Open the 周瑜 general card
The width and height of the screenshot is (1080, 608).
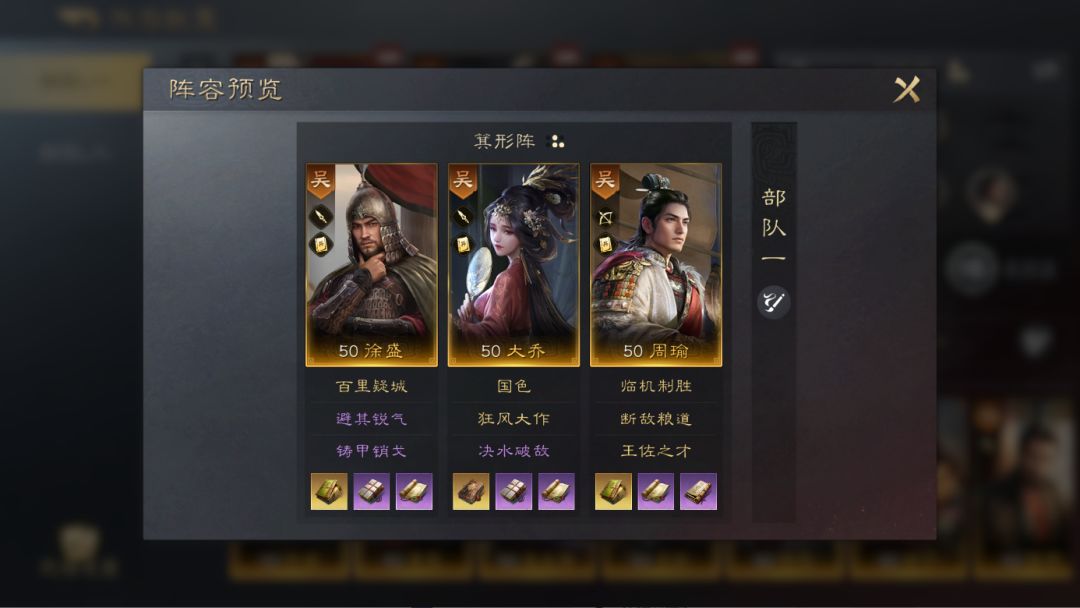click(656, 265)
